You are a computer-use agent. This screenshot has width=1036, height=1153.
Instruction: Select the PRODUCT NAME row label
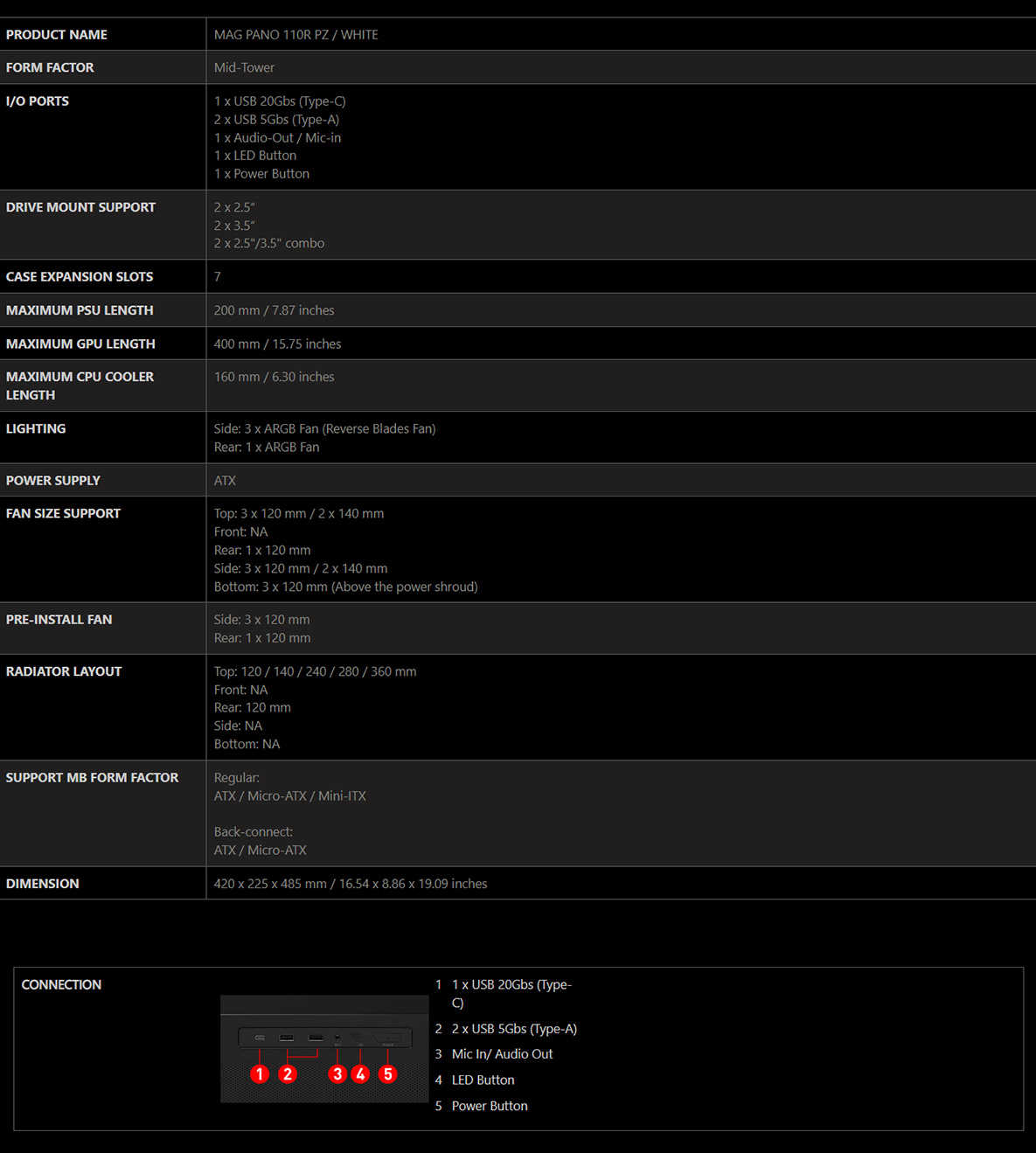click(x=57, y=35)
